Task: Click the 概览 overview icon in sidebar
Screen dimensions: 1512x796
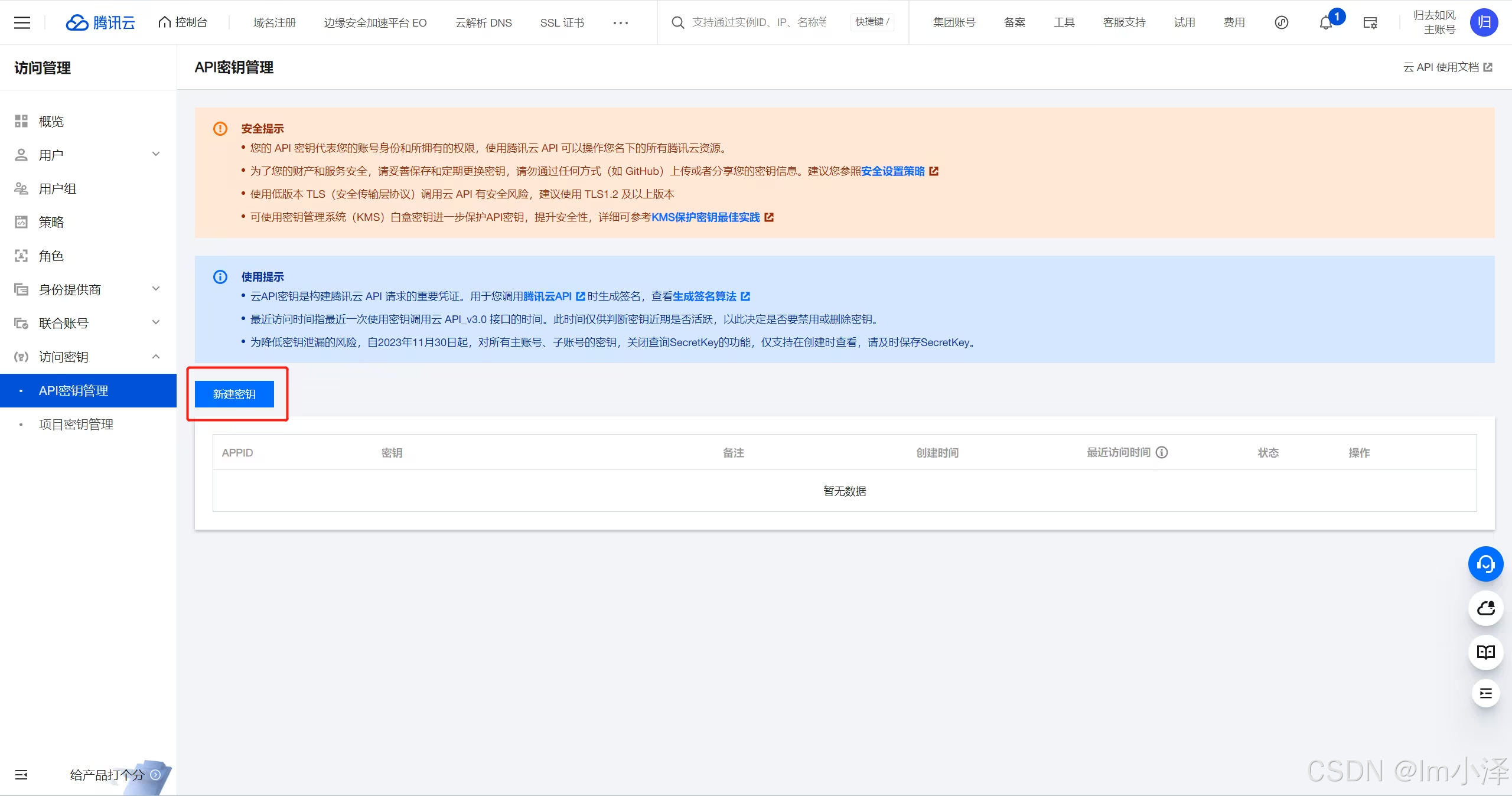Action: pyautogui.click(x=21, y=121)
